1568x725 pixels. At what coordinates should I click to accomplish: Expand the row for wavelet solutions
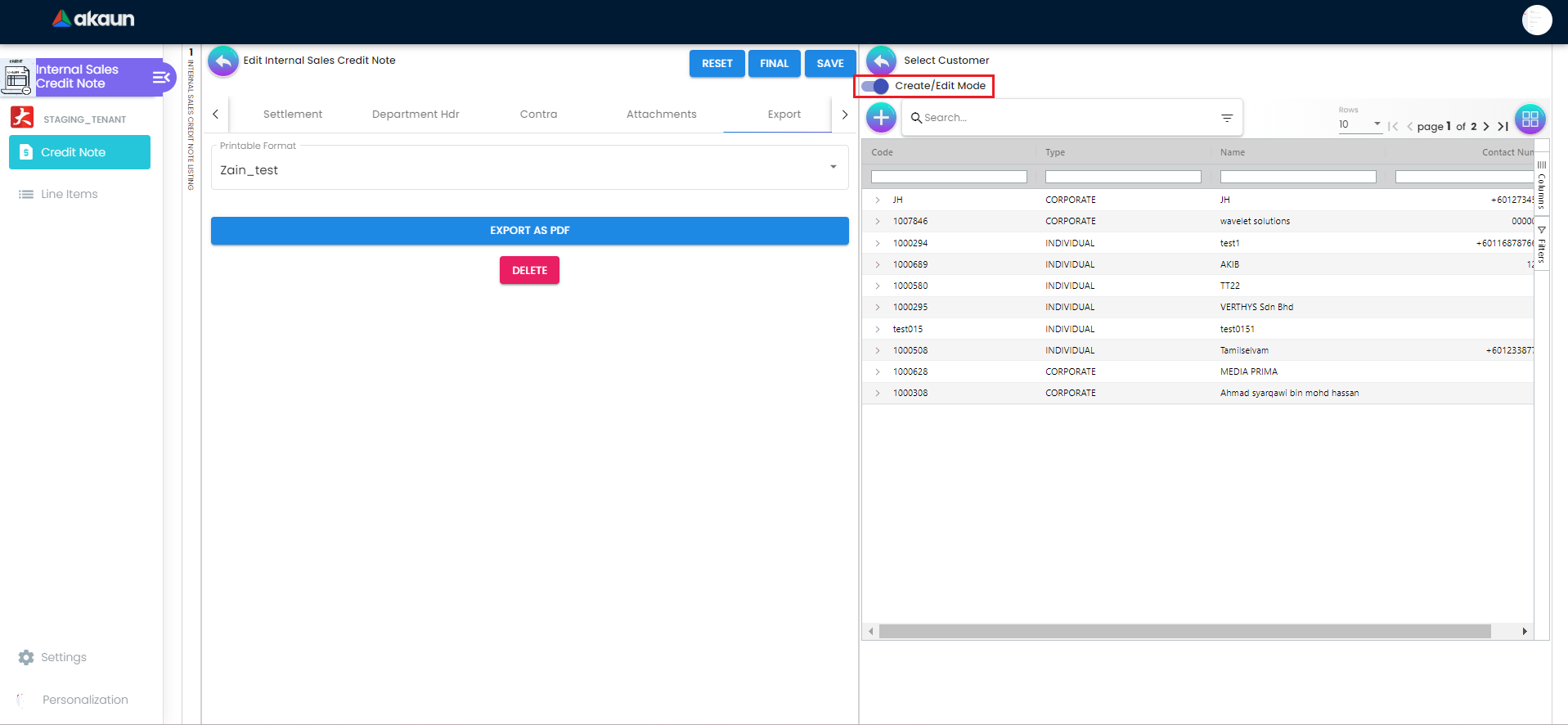click(x=878, y=222)
